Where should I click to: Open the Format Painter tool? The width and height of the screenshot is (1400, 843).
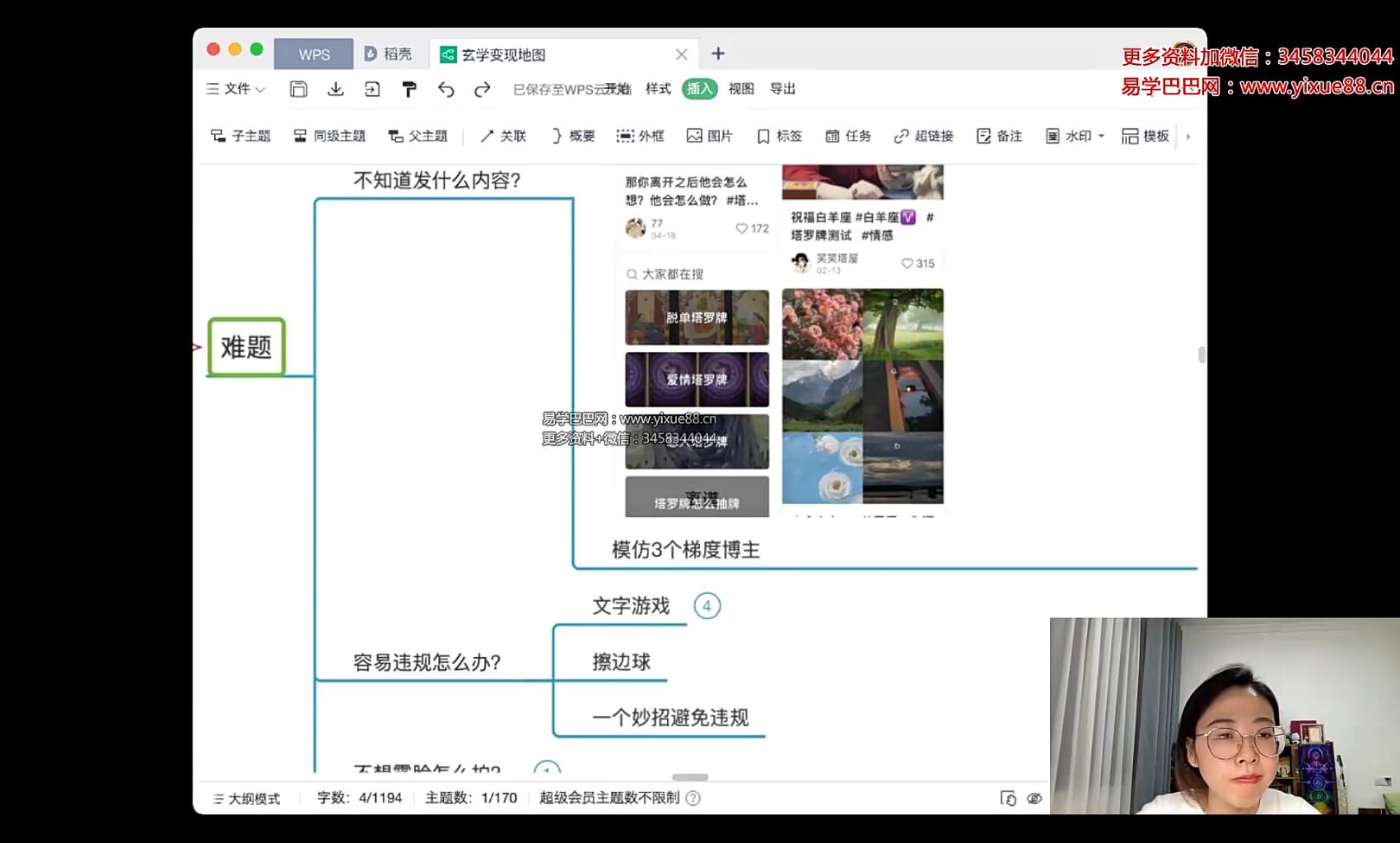tap(408, 88)
